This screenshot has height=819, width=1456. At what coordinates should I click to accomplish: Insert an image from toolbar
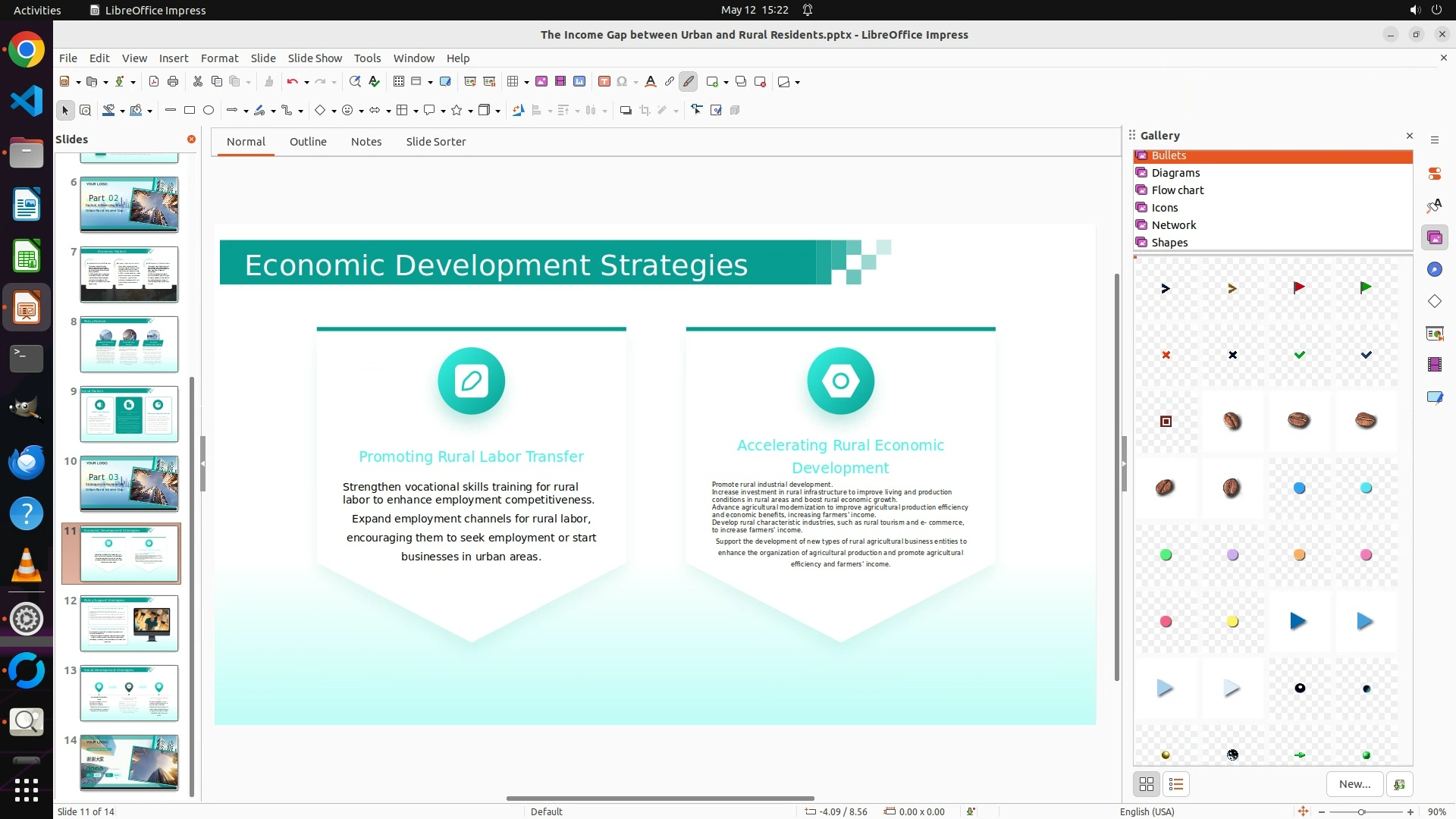[x=541, y=82]
